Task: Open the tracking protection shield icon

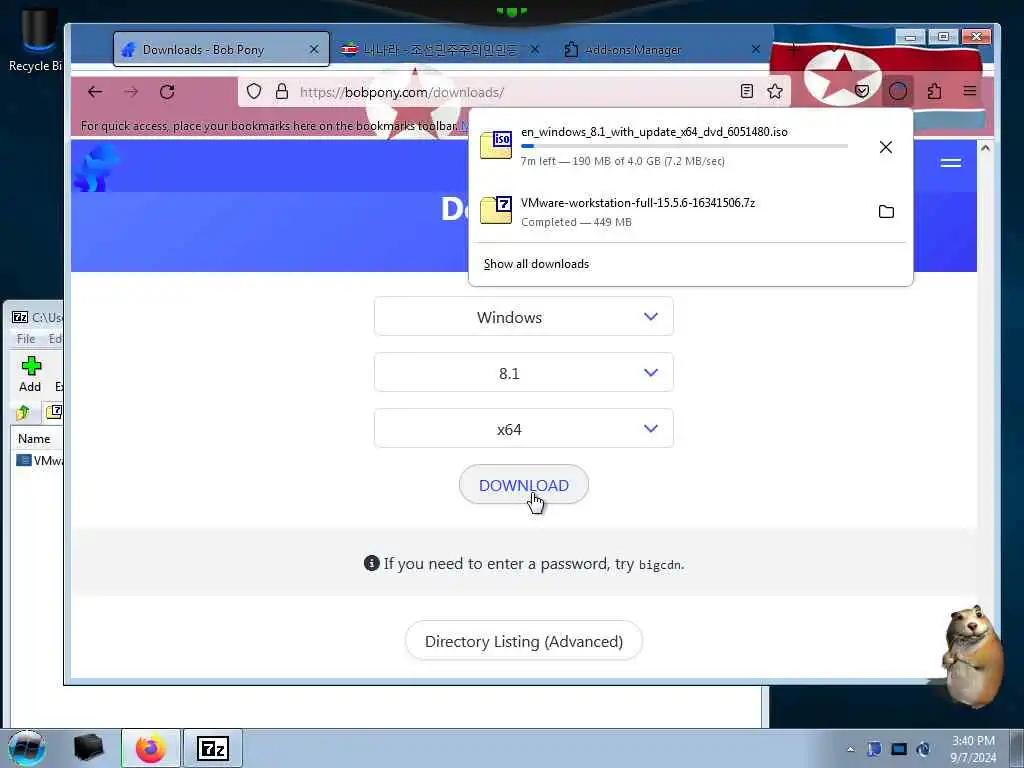Action: tap(254, 91)
